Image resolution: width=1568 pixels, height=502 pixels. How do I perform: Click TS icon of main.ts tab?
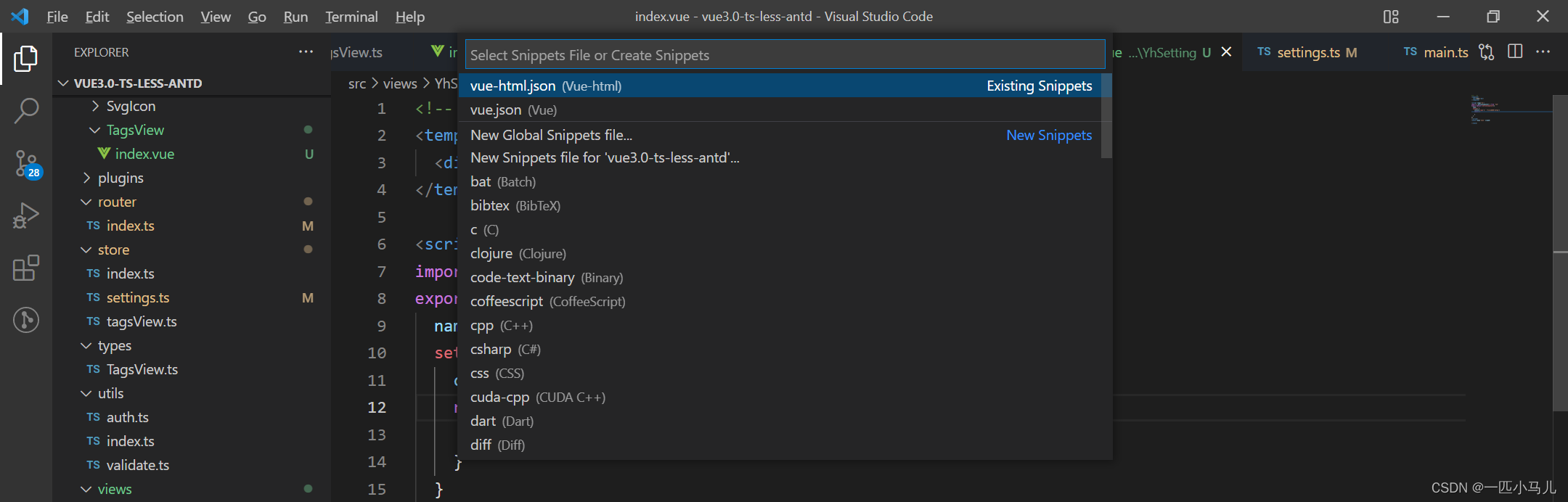(1410, 52)
